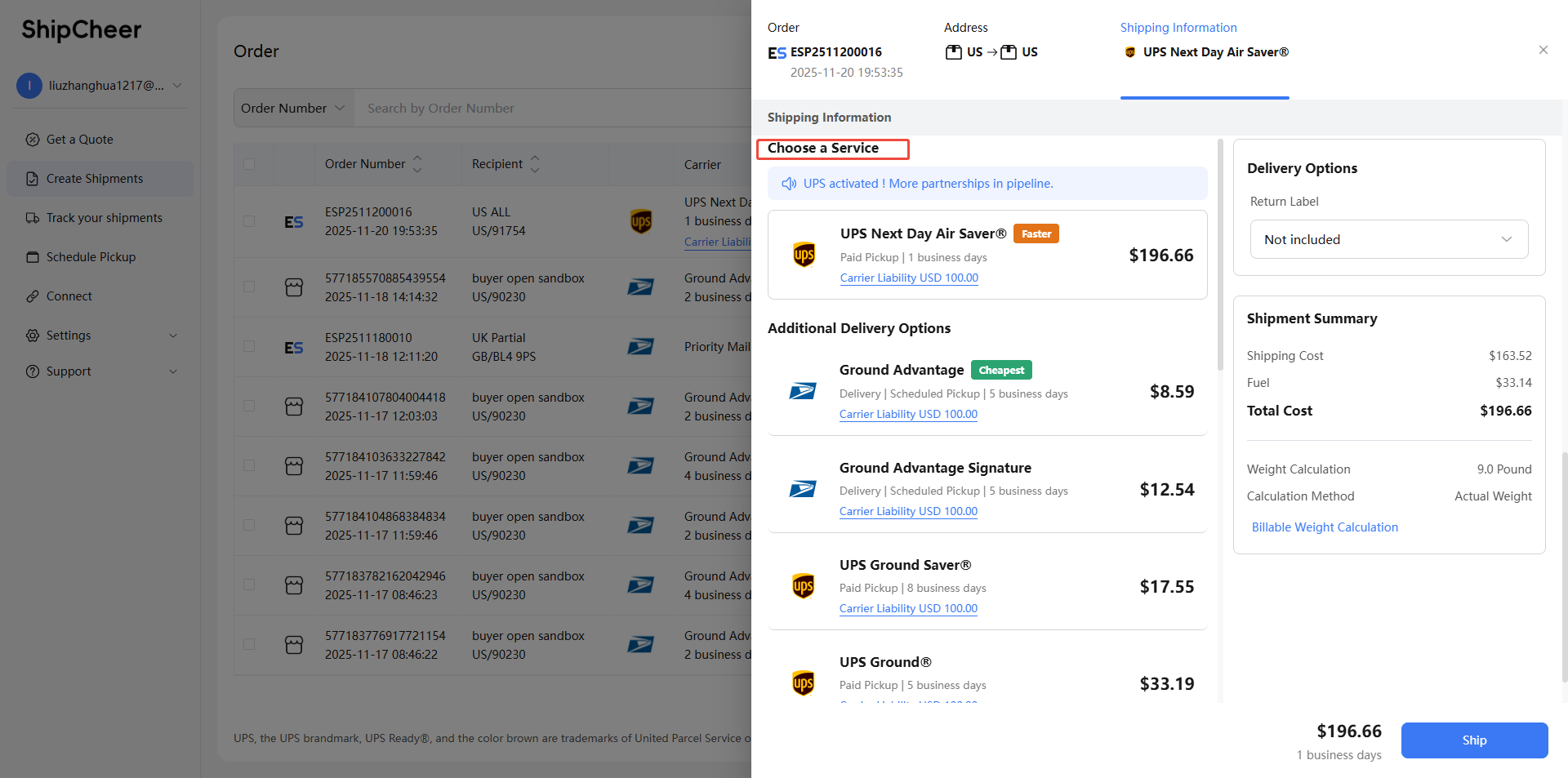Toggle the select-all checkbox in table header
This screenshot has height=778, width=1568.
coord(249,164)
